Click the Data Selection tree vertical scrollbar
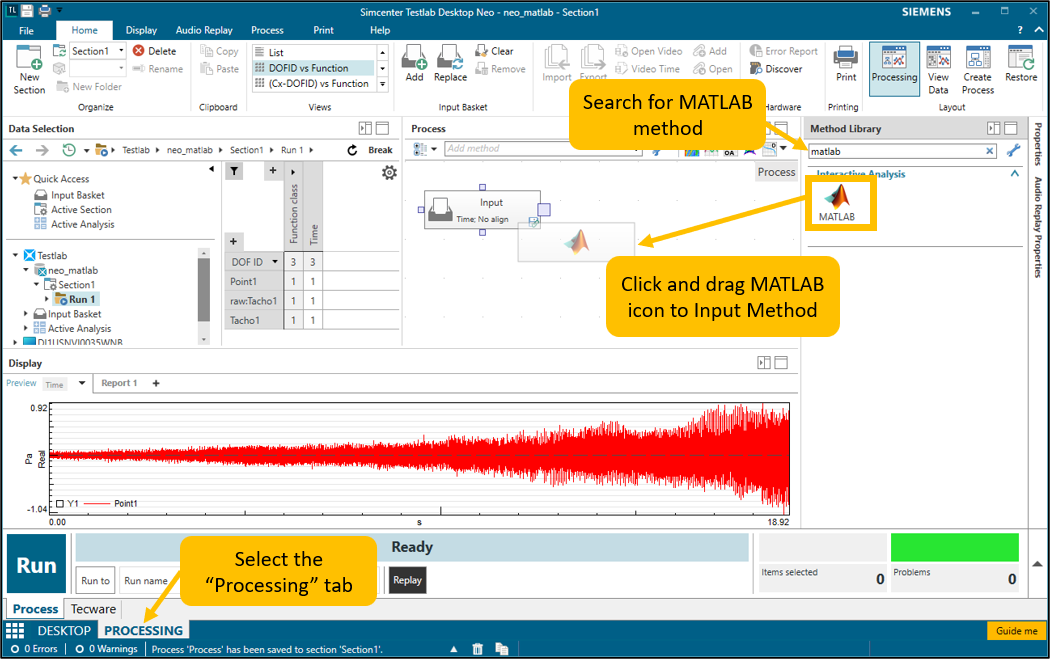1051x659 pixels. click(x=204, y=290)
